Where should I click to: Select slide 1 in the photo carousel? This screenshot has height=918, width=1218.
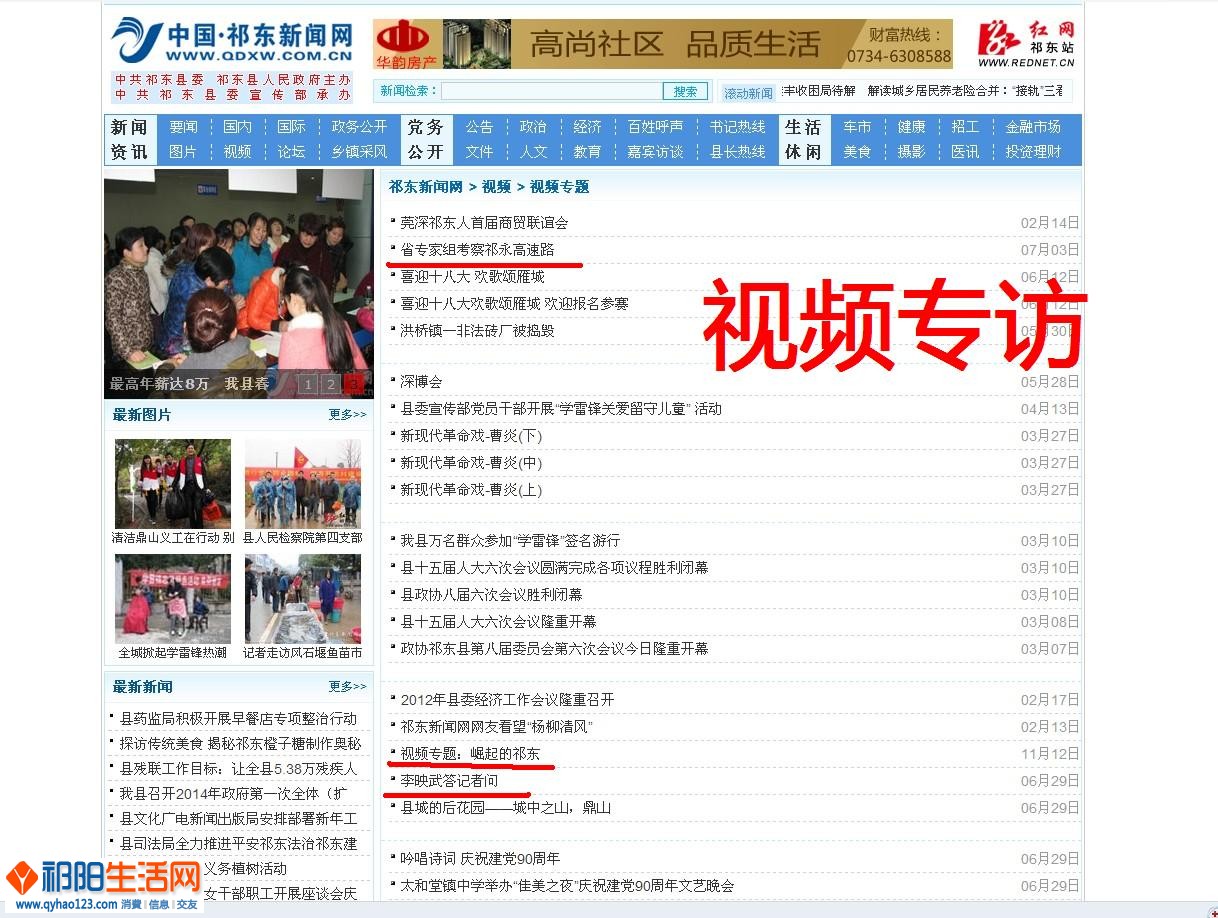[x=308, y=384]
